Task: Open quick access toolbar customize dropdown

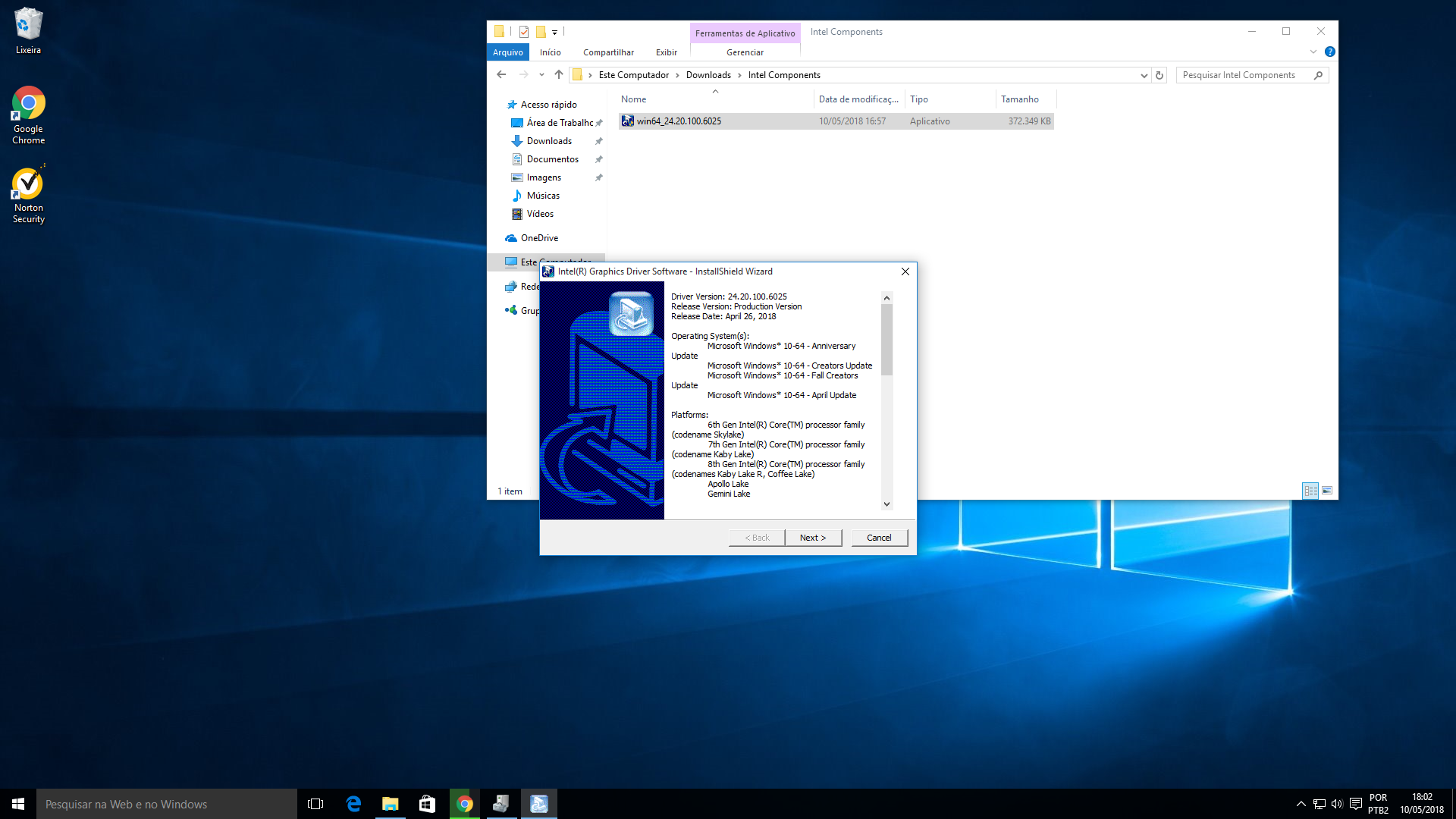Action: click(555, 32)
